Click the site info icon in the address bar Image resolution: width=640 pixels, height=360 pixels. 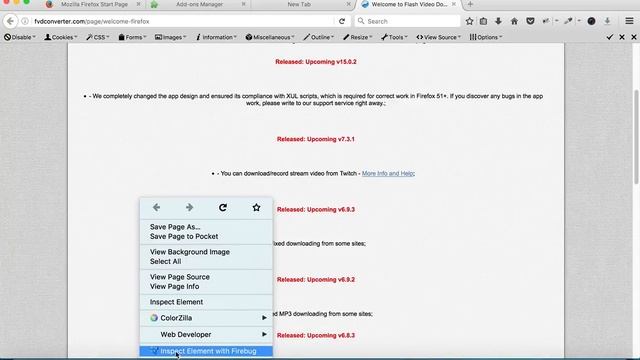click(x=25, y=21)
